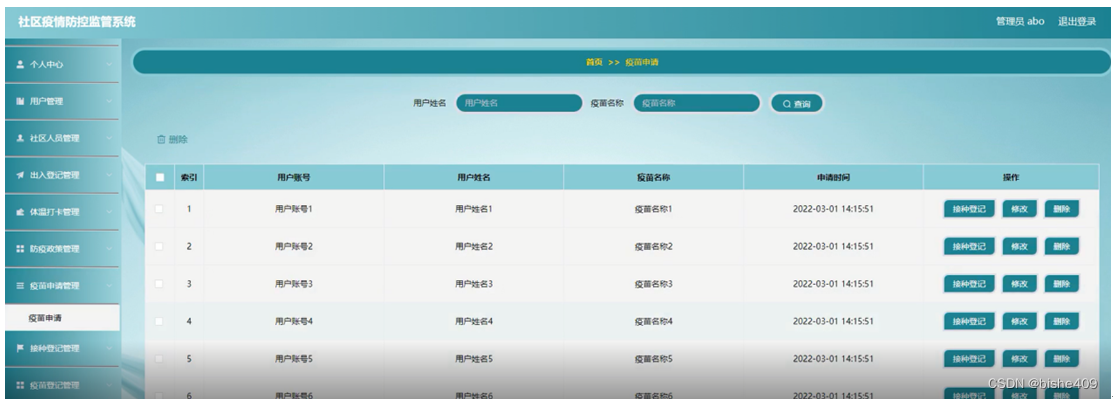Check the box for row 用户账号4
The width and height of the screenshot is (1113, 399).
coord(159,321)
